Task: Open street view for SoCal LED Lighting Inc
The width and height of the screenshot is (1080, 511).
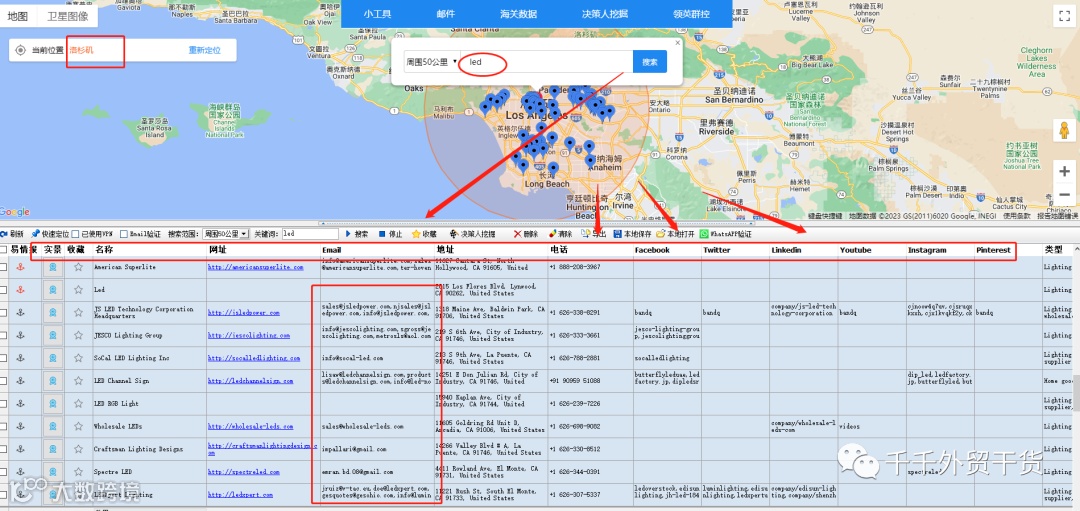Action: 52,358
